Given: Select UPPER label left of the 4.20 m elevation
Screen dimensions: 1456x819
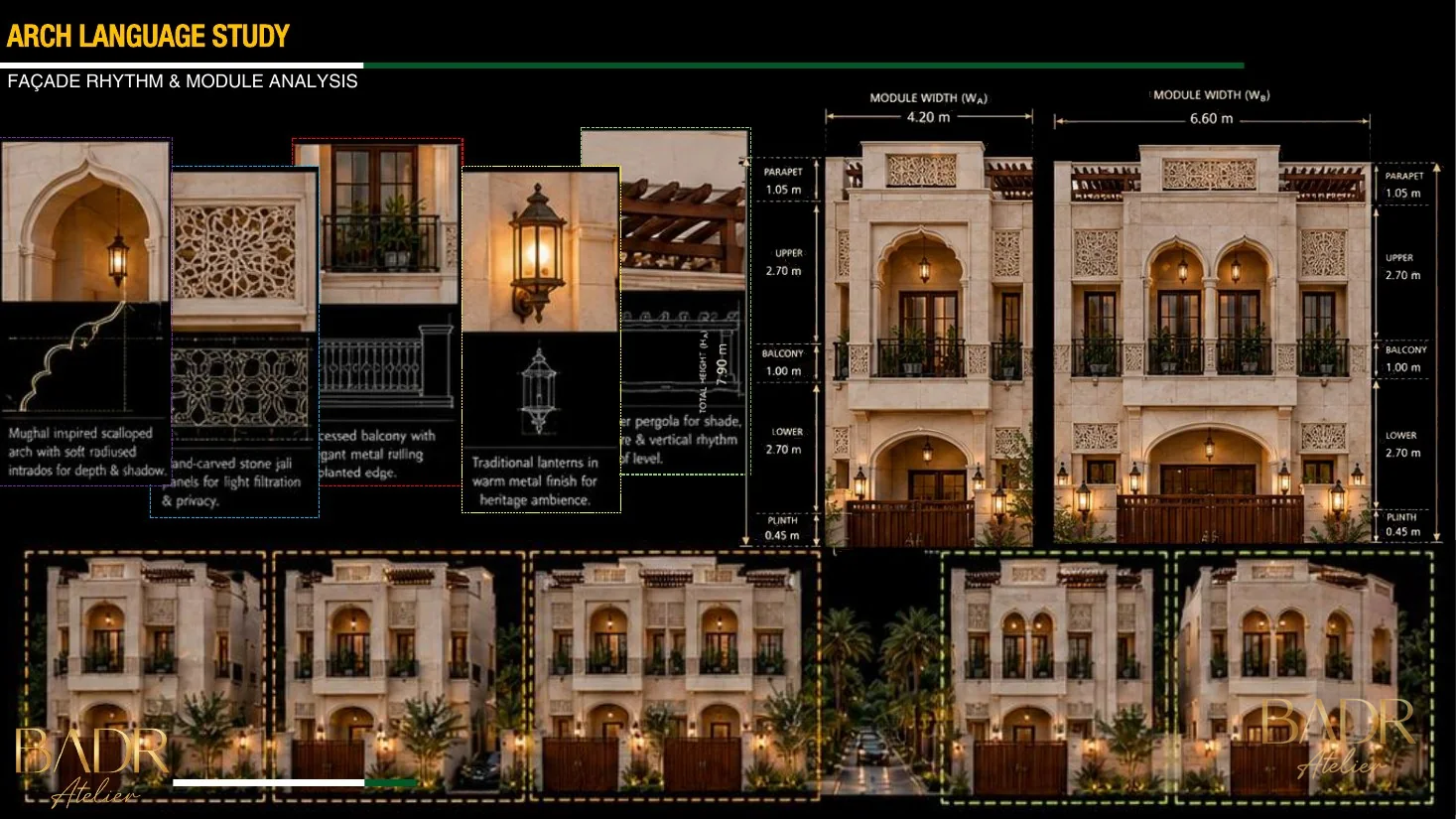Looking at the screenshot, I should pos(789,253).
